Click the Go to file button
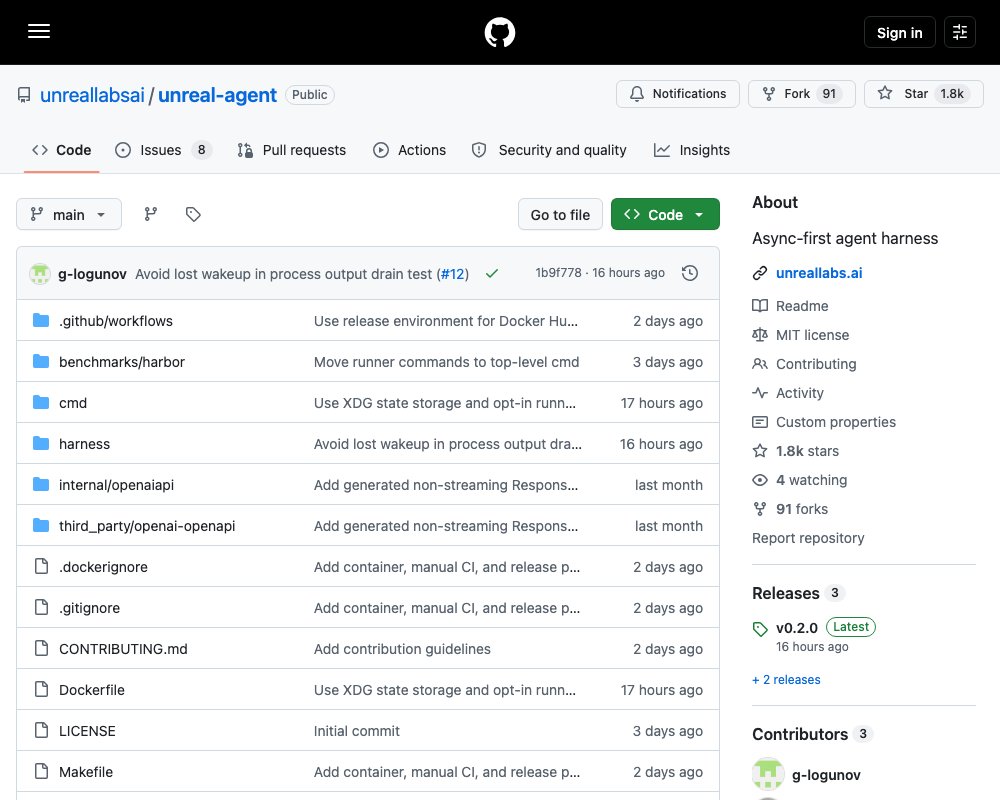1000x800 pixels. (x=560, y=214)
